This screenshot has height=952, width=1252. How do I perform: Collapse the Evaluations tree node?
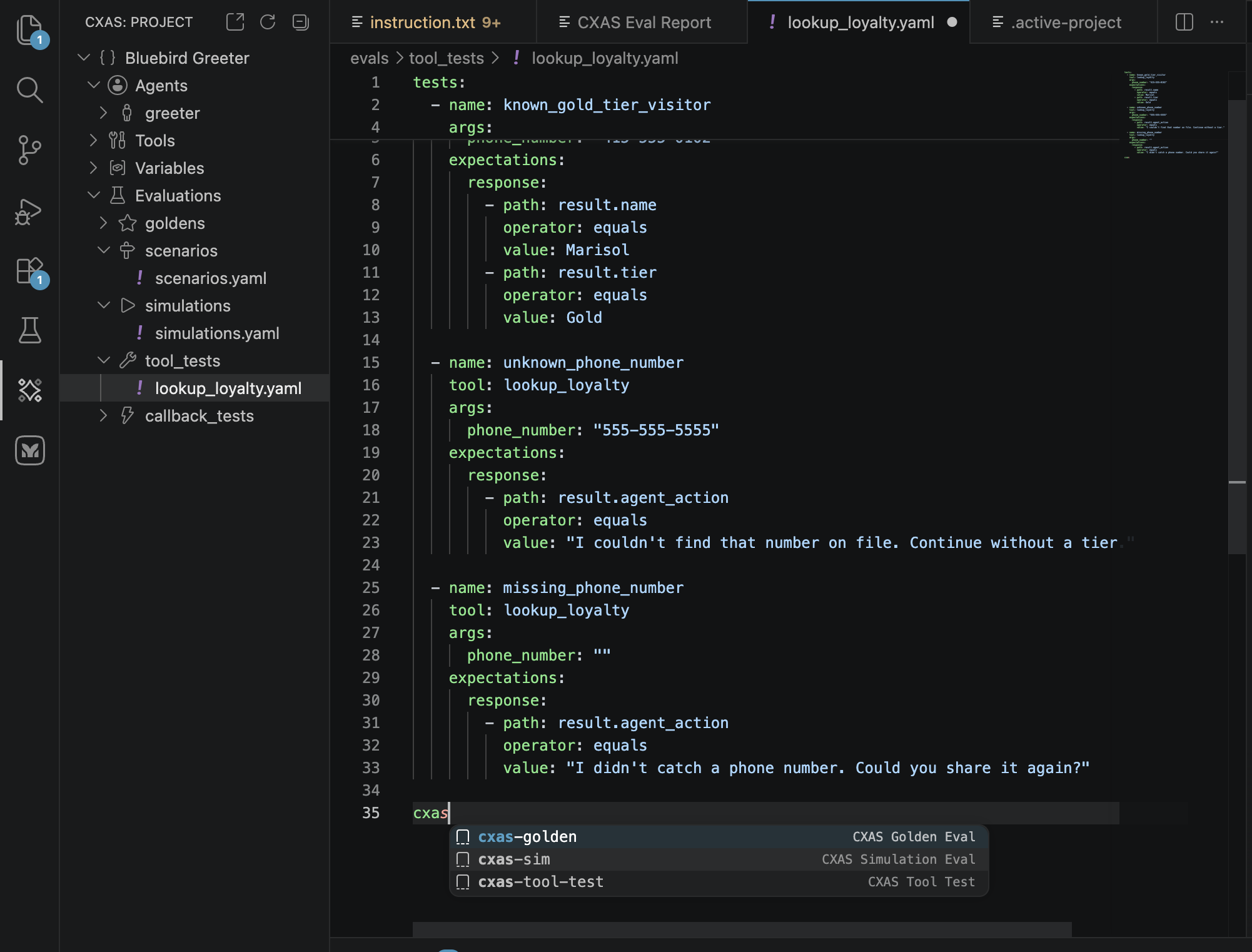click(x=94, y=195)
